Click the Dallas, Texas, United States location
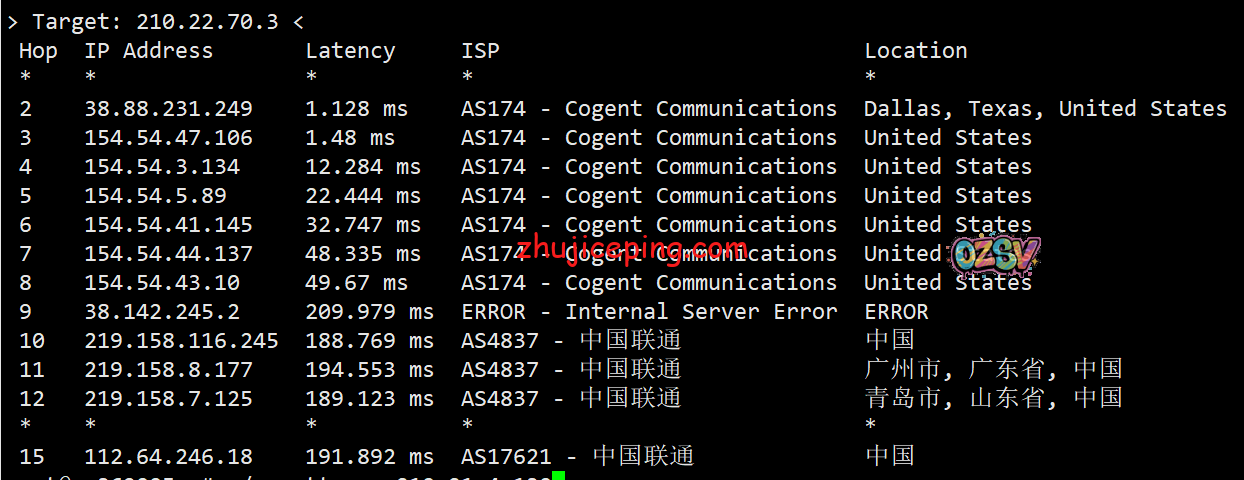Image resolution: width=1244 pixels, height=480 pixels. (x=1045, y=109)
